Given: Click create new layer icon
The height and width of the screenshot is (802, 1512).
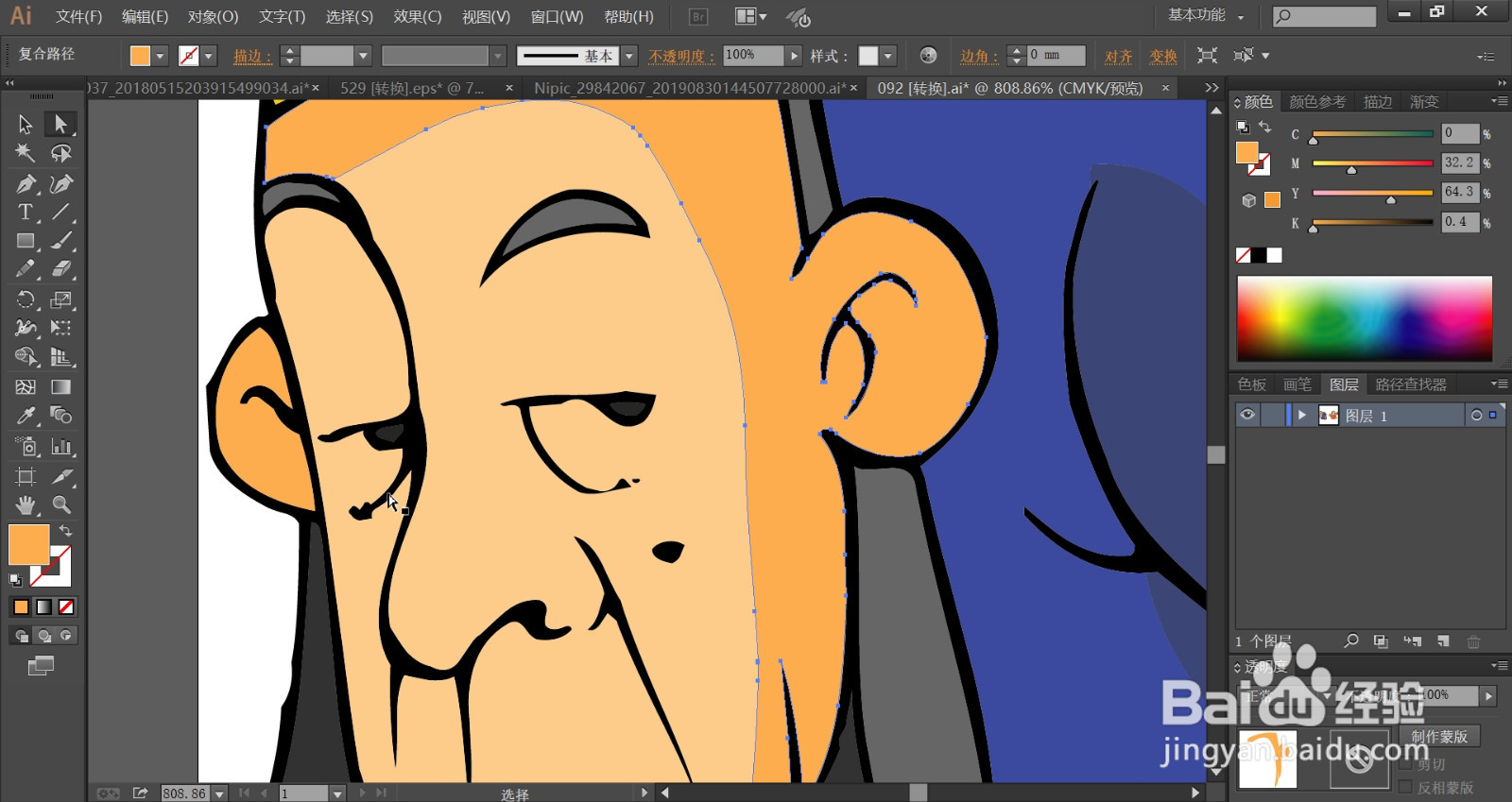Looking at the screenshot, I should [x=1443, y=641].
